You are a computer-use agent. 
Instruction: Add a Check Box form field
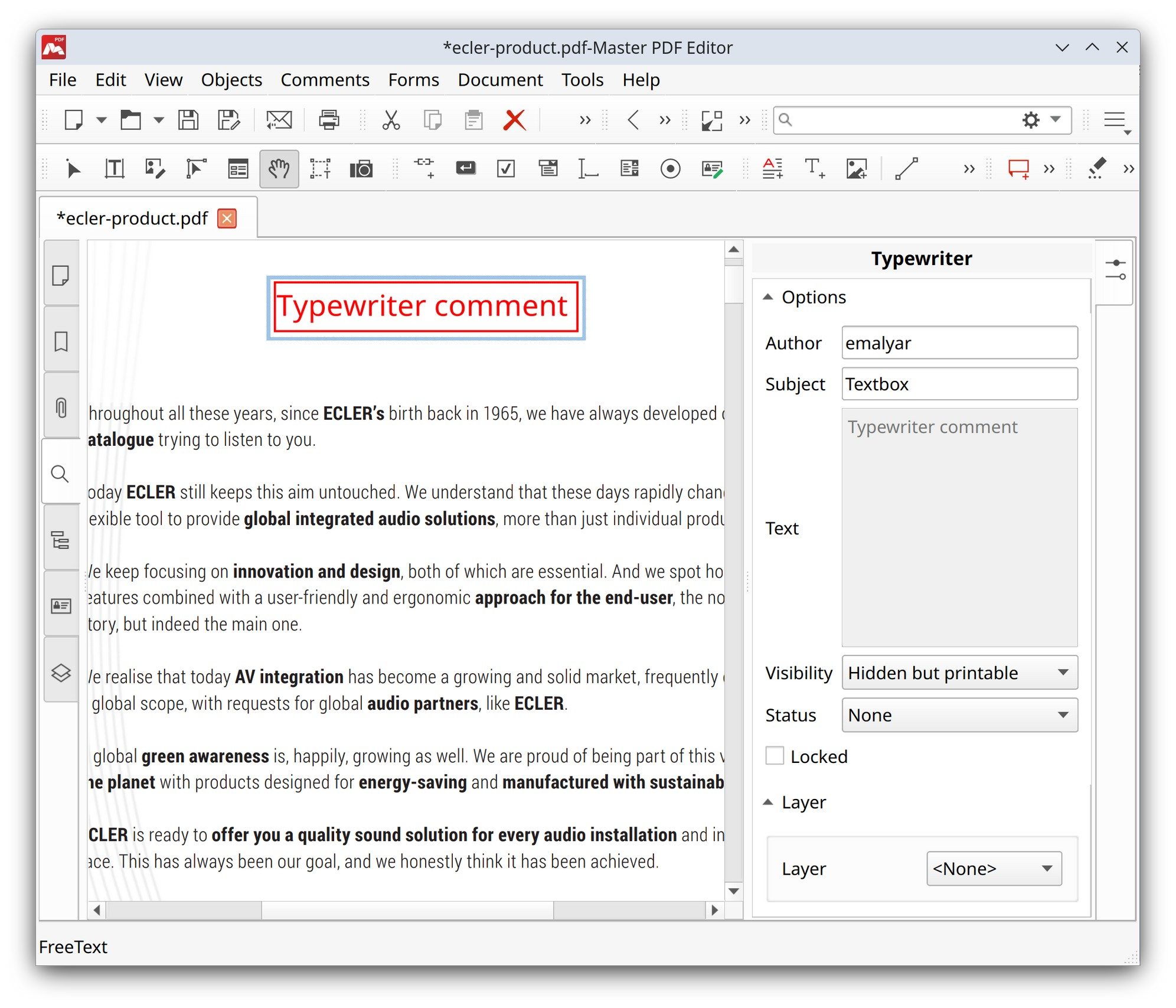pyautogui.click(x=506, y=169)
